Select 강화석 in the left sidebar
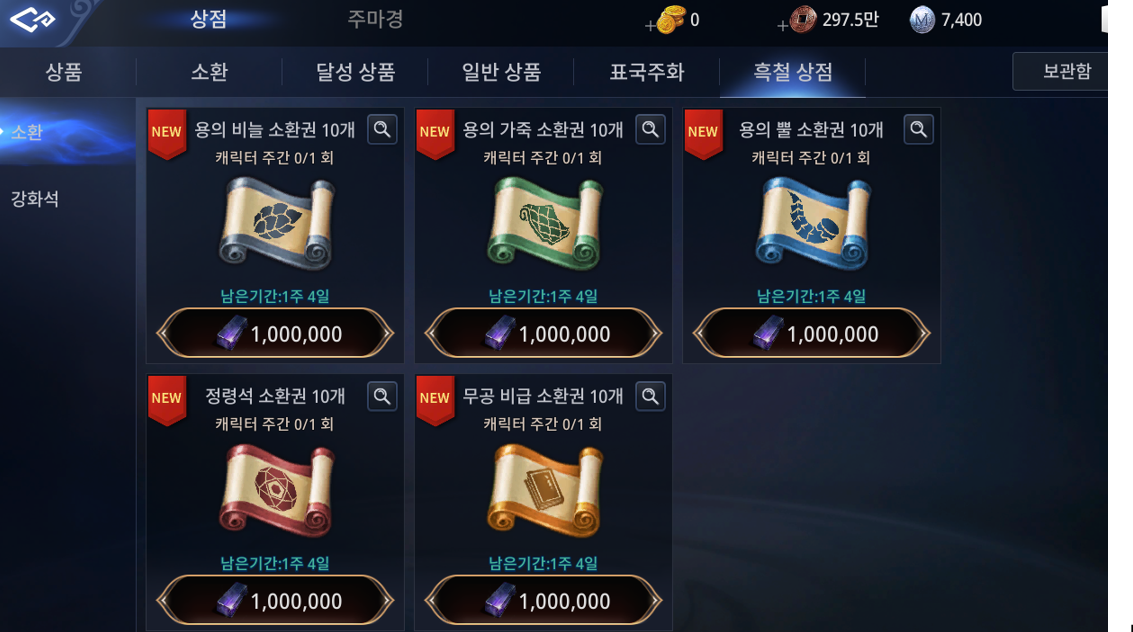Image resolution: width=1133 pixels, height=632 pixels. (35, 199)
